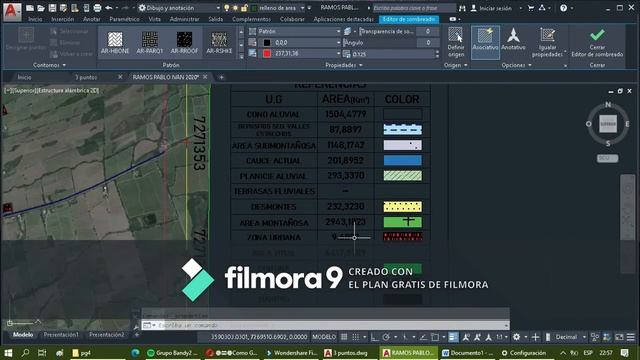This screenshot has width=640, height=360.
Task: Open the Administrar ribbon tab
Action: click(184, 19)
